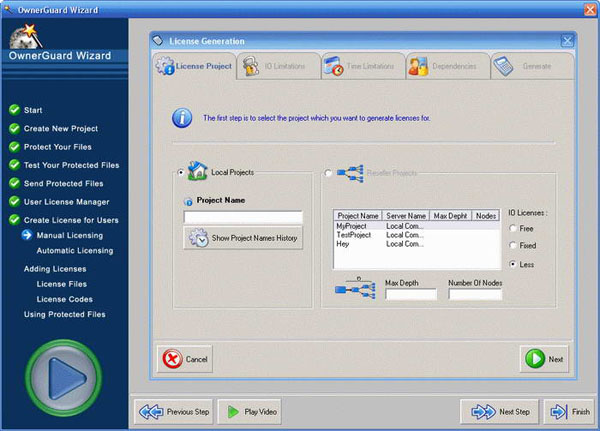Click the Max Depth tree diagram icon

pos(357,288)
